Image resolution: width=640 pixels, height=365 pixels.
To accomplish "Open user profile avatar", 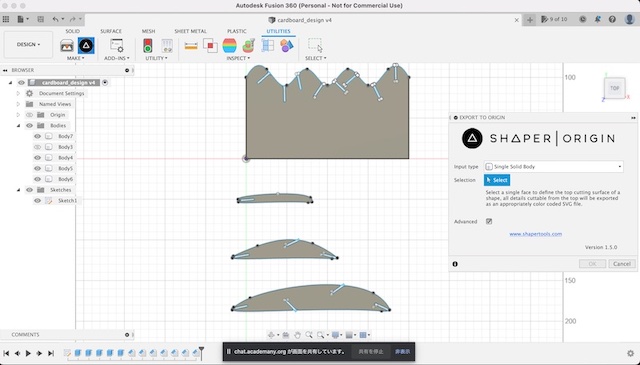I will pos(629,19).
